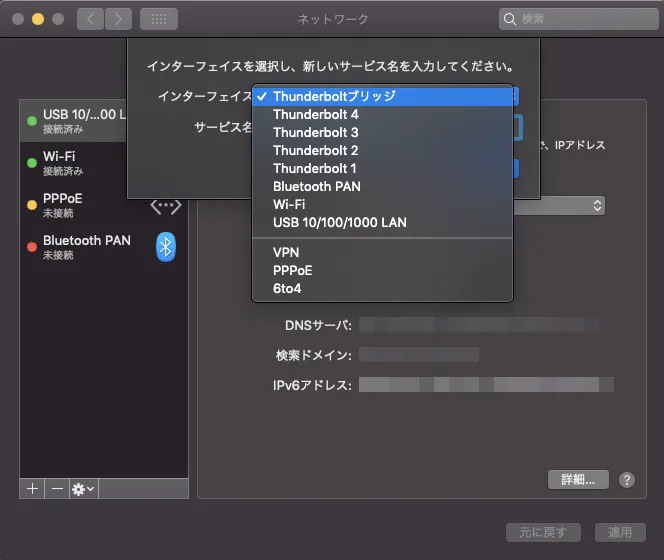Viewport: 664px width, 560px height.
Task: Choose Thunderboltブリッジ from interface list
Action: (x=382, y=96)
